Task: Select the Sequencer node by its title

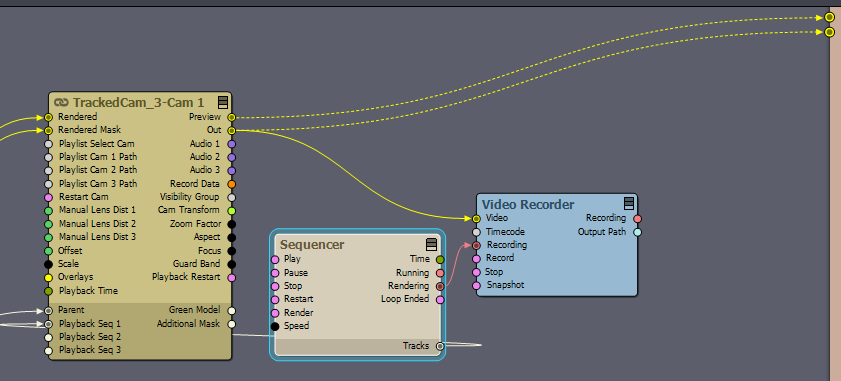Action: (312, 245)
